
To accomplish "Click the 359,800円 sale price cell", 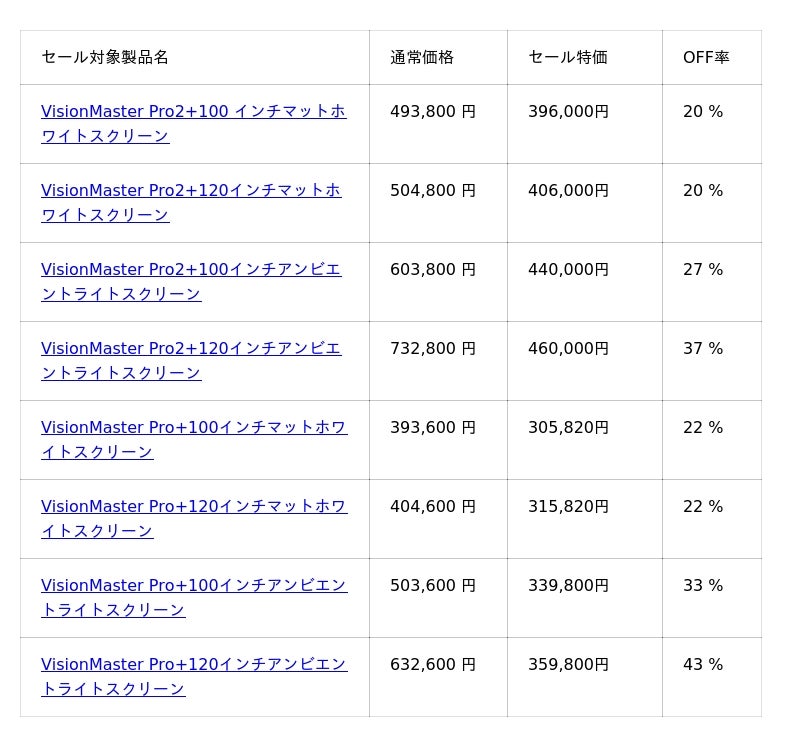I will coord(568,665).
